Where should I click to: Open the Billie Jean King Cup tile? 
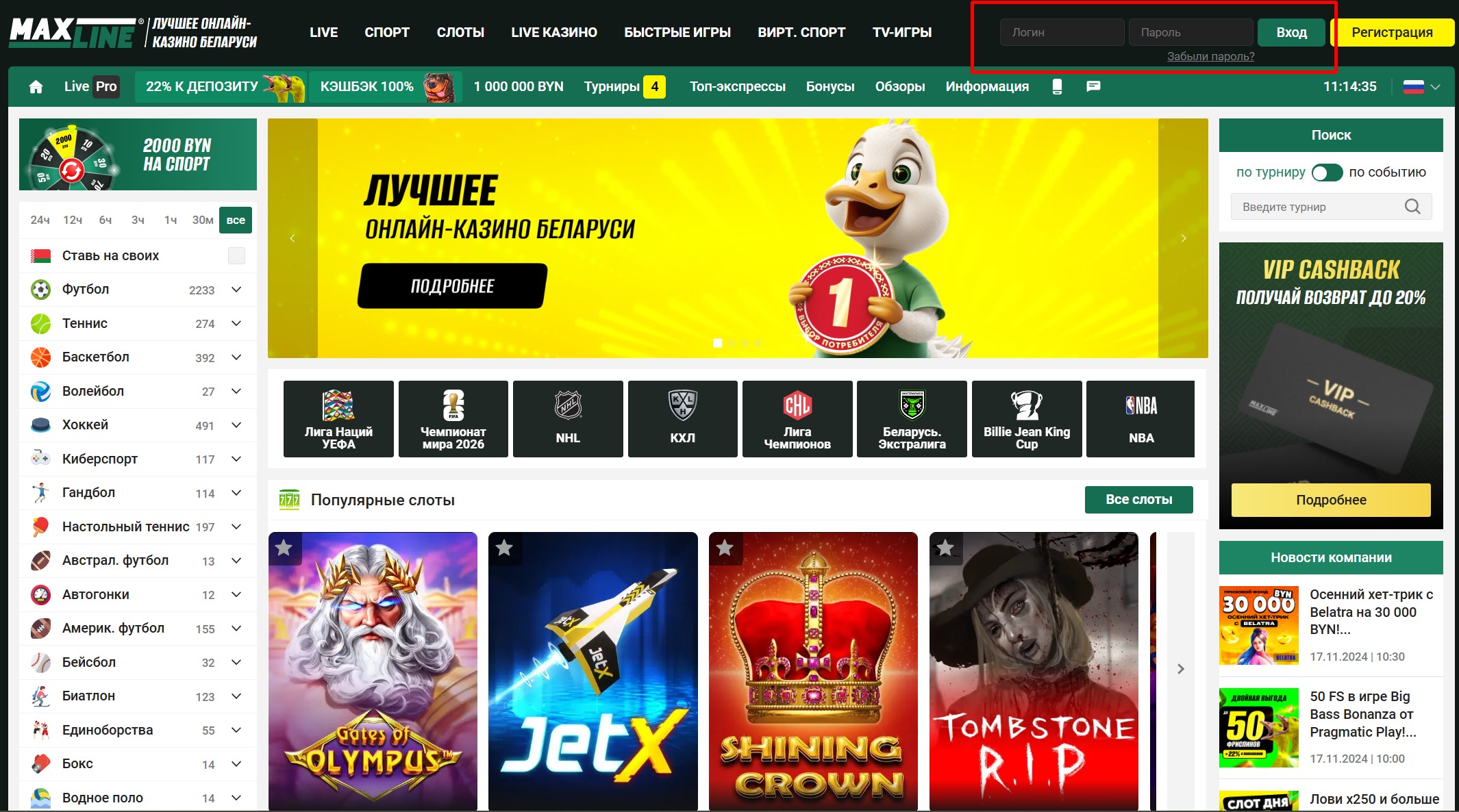tap(1027, 418)
